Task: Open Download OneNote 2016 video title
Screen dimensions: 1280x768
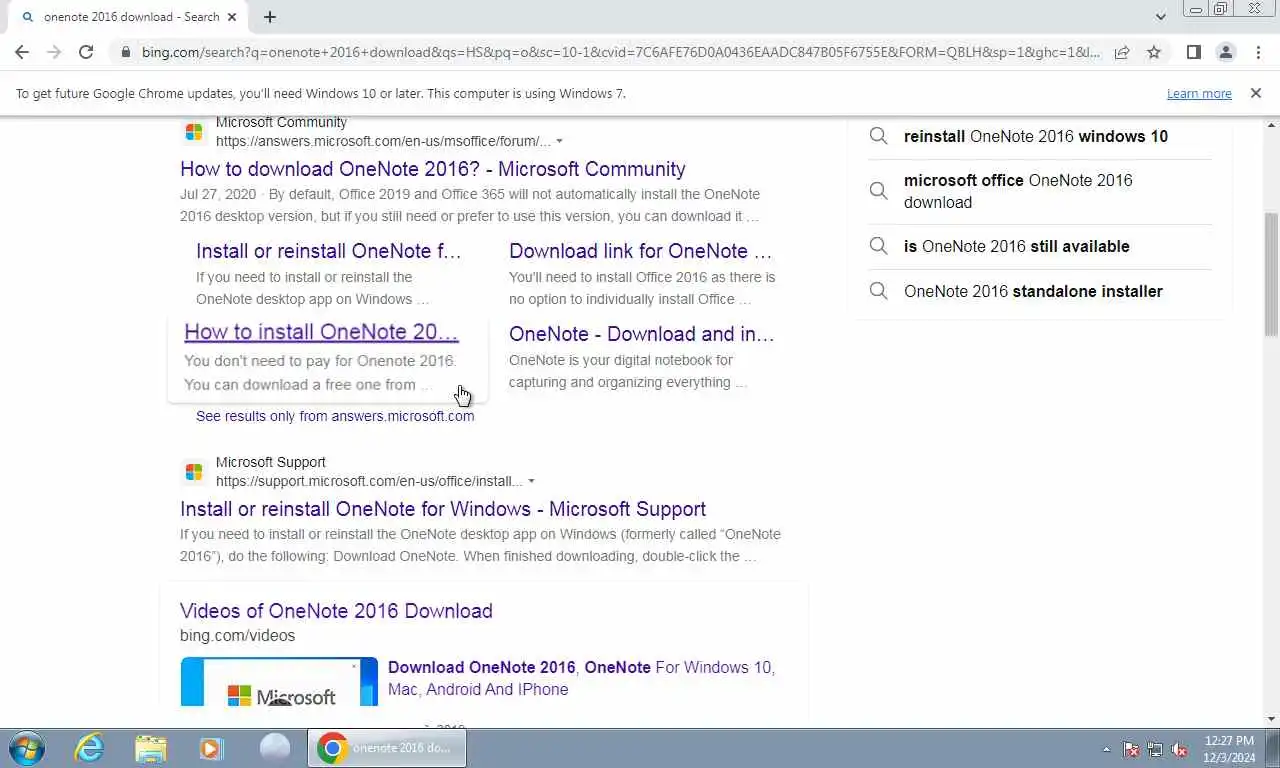Action: point(582,678)
